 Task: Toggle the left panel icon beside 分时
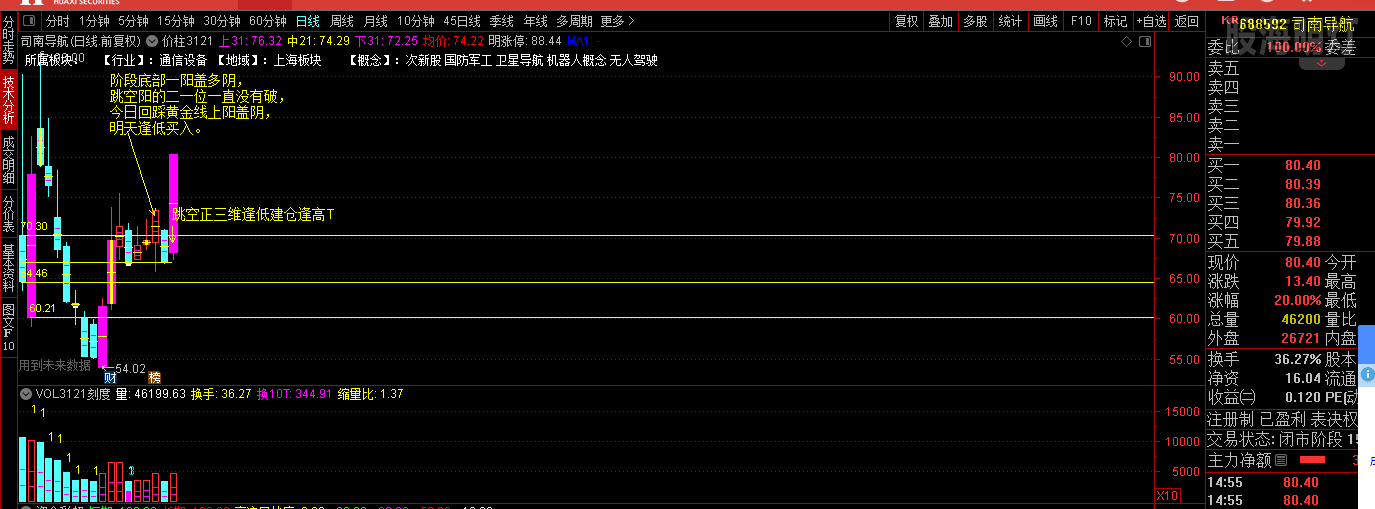point(31,20)
